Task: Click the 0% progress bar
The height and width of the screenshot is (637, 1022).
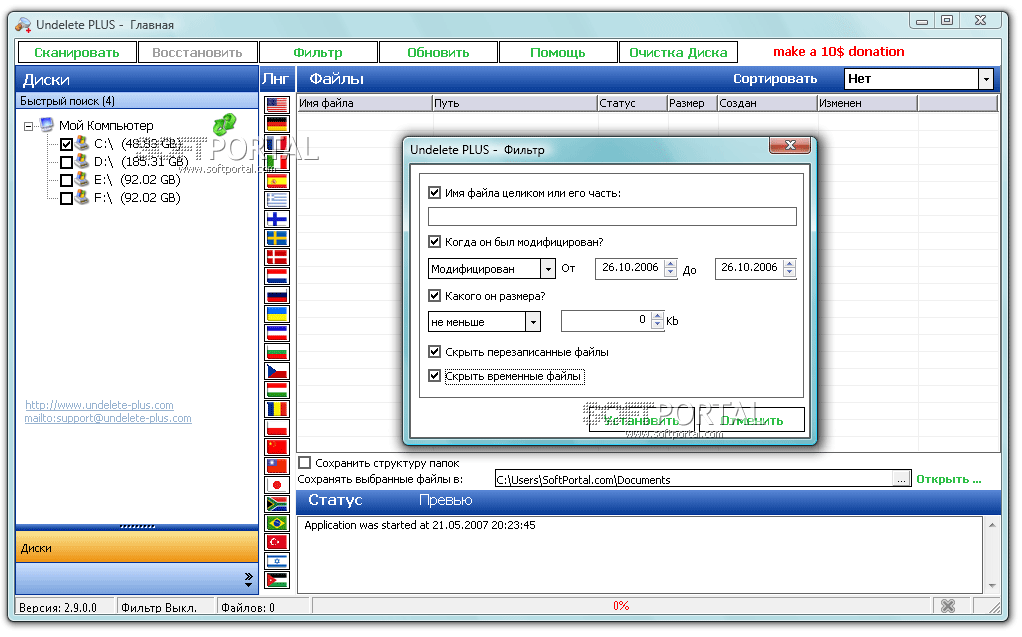Action: point(620,606)
